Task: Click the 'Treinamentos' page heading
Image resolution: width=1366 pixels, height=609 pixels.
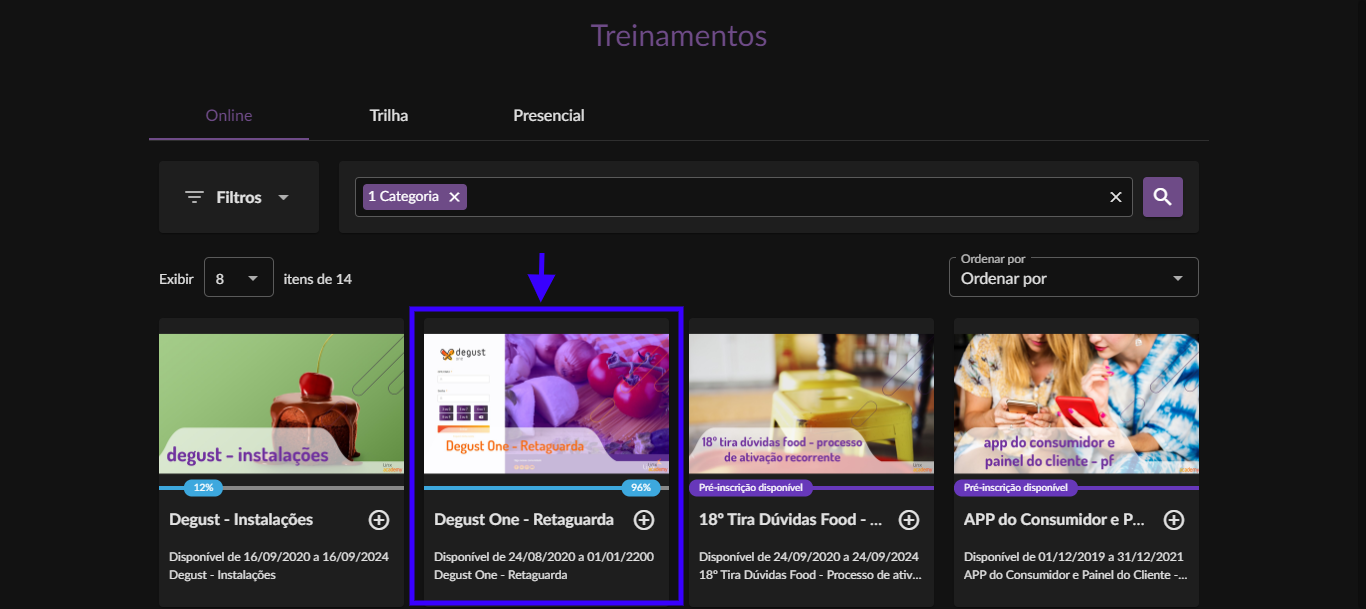Action: point(679,36)
